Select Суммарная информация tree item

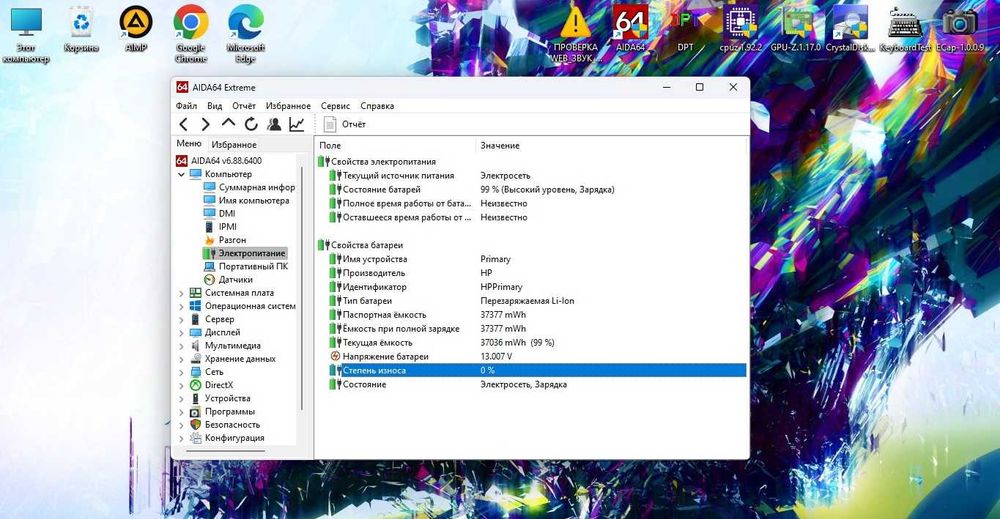click(x=256, y=187)
